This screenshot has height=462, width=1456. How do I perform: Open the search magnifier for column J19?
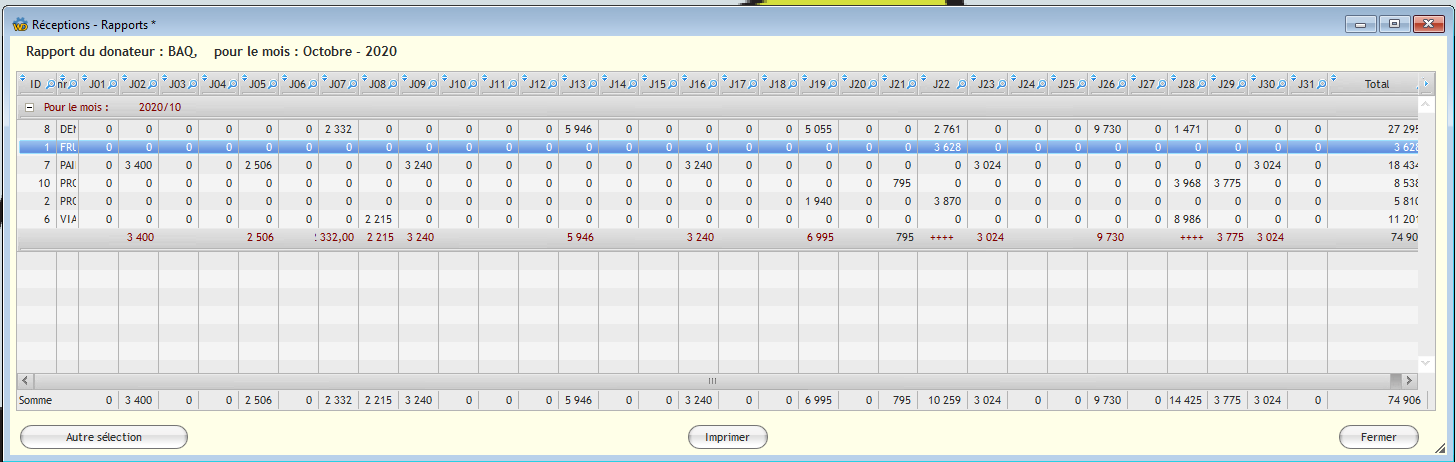(x=832, y=85)
